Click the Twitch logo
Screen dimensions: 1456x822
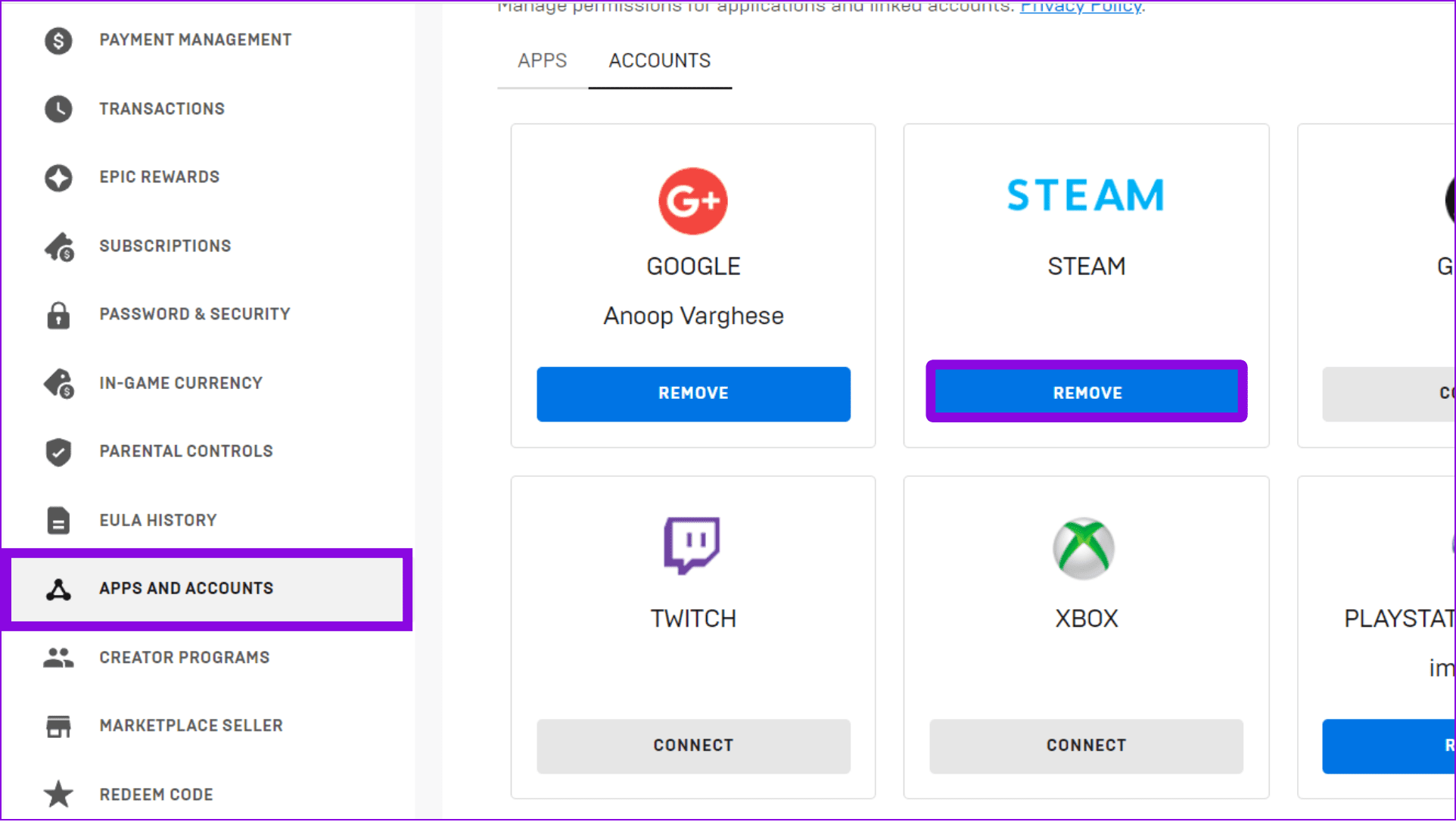692,546
